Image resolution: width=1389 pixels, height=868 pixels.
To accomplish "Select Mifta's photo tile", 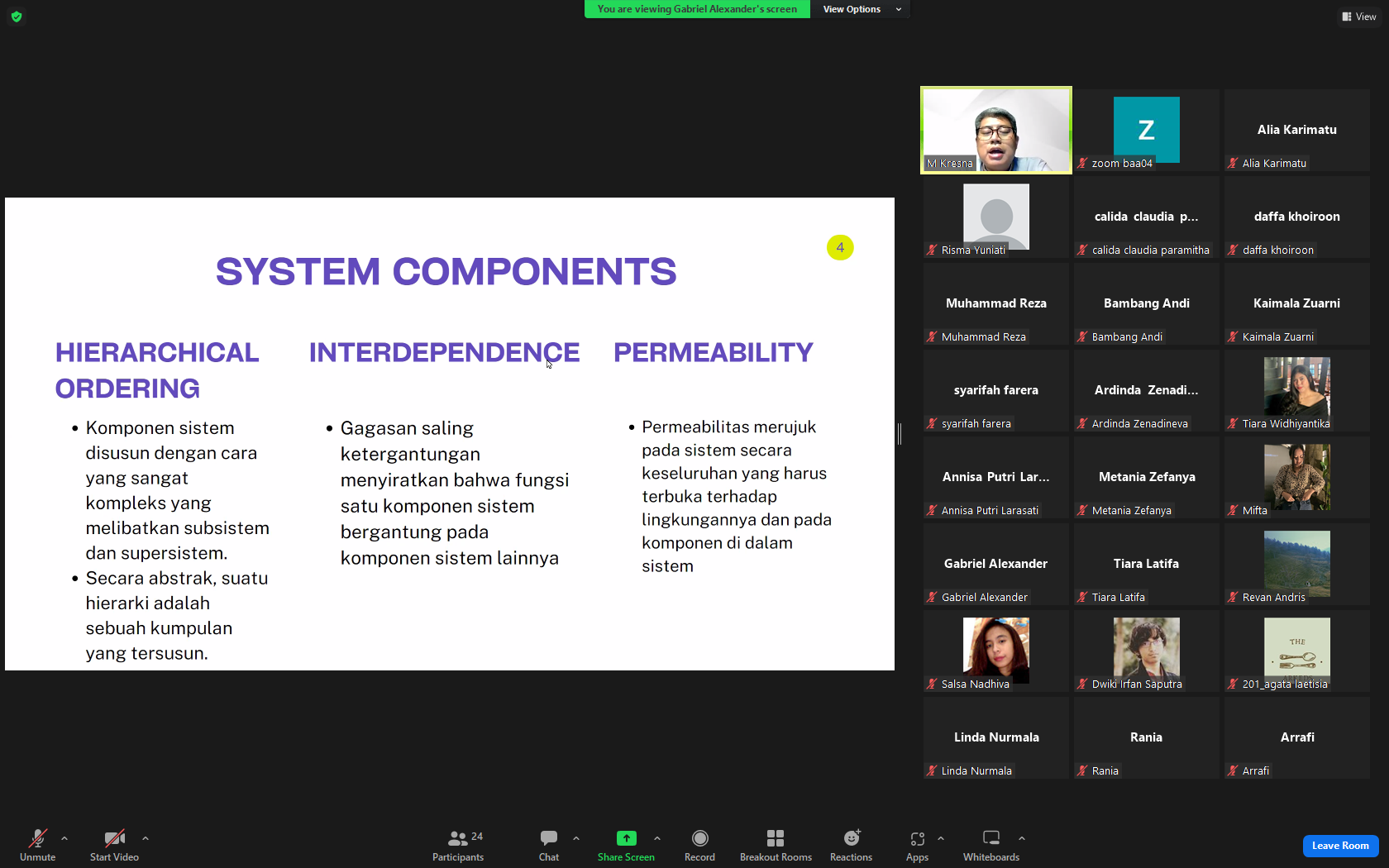I will (x=1296, y=478).
